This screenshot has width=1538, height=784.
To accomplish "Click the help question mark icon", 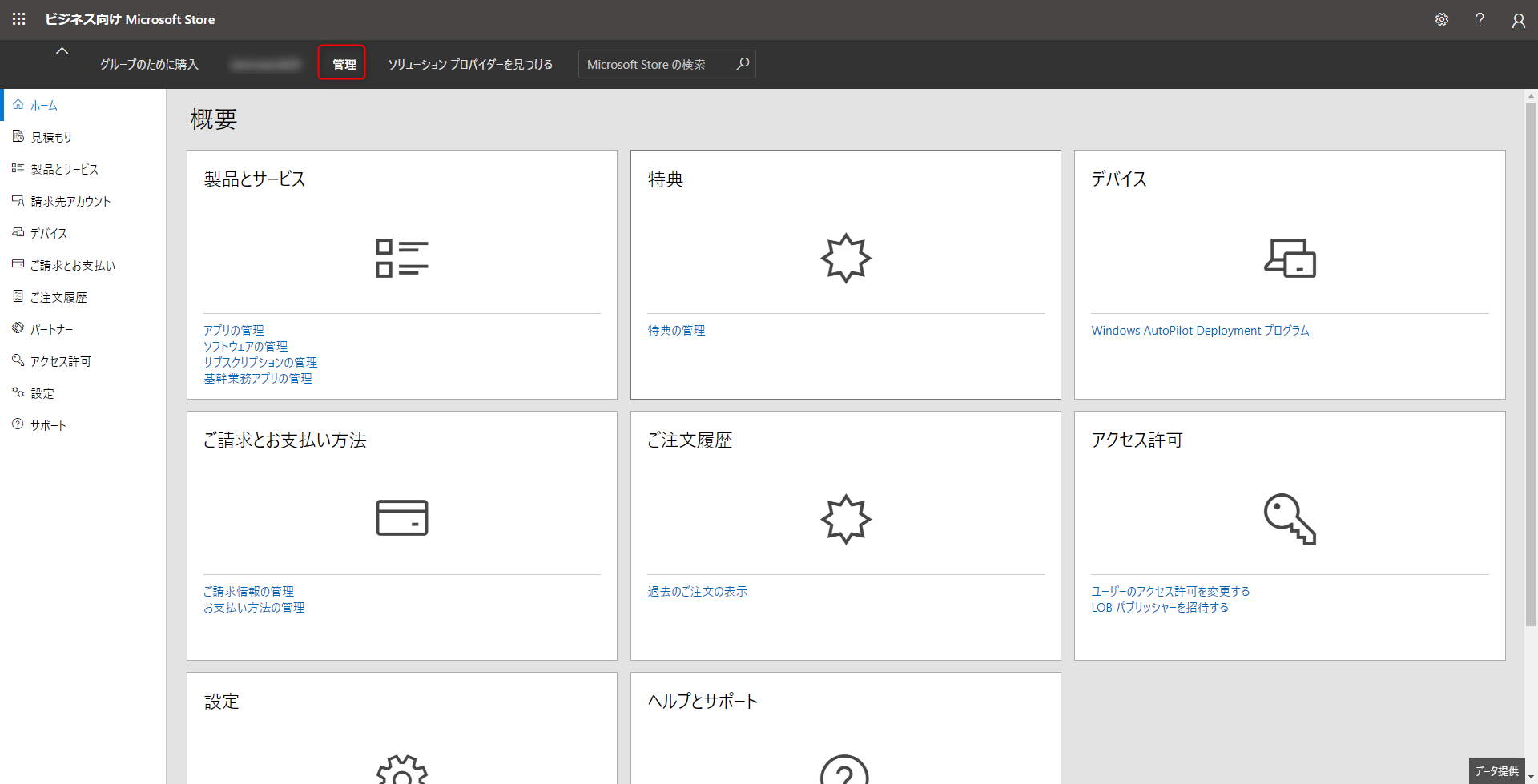I will click(x=1480, y=19).
